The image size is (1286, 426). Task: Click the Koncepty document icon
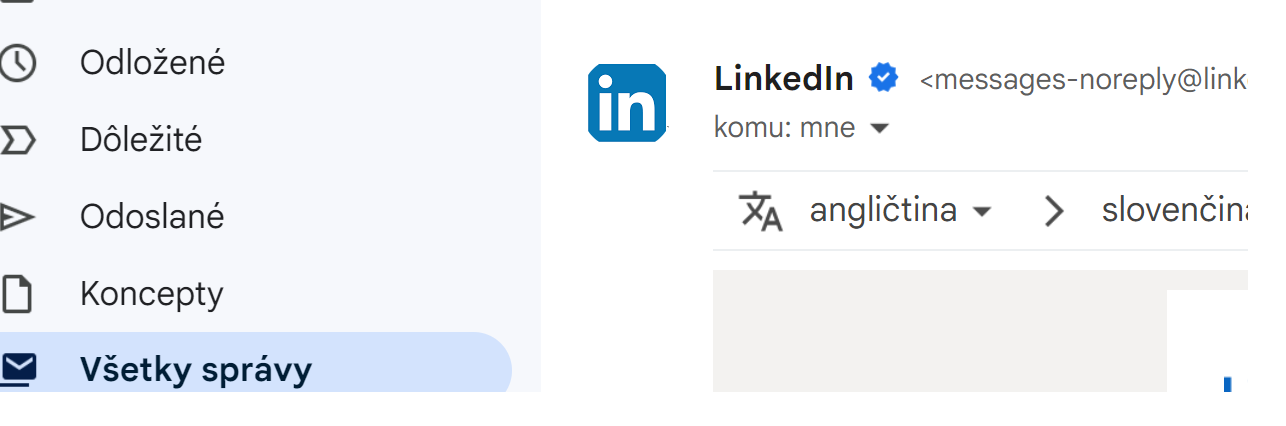(x=17, y=294)
